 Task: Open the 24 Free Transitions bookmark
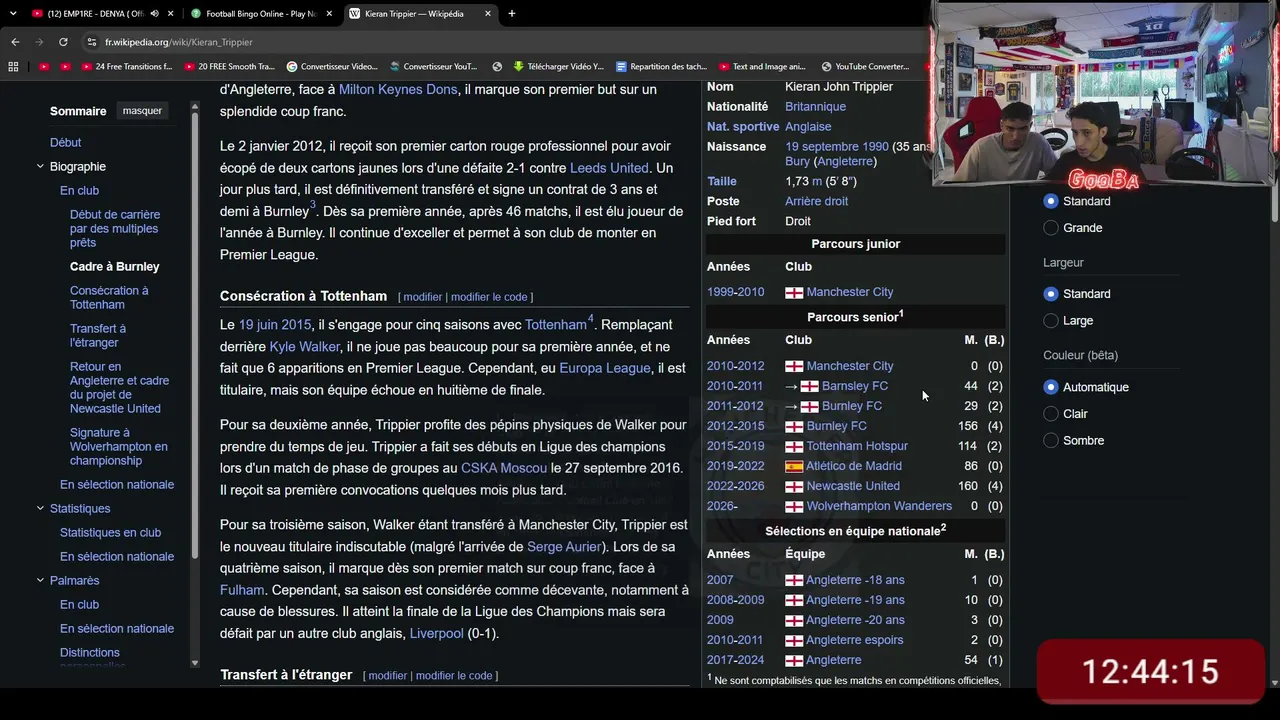coord(128,67)
